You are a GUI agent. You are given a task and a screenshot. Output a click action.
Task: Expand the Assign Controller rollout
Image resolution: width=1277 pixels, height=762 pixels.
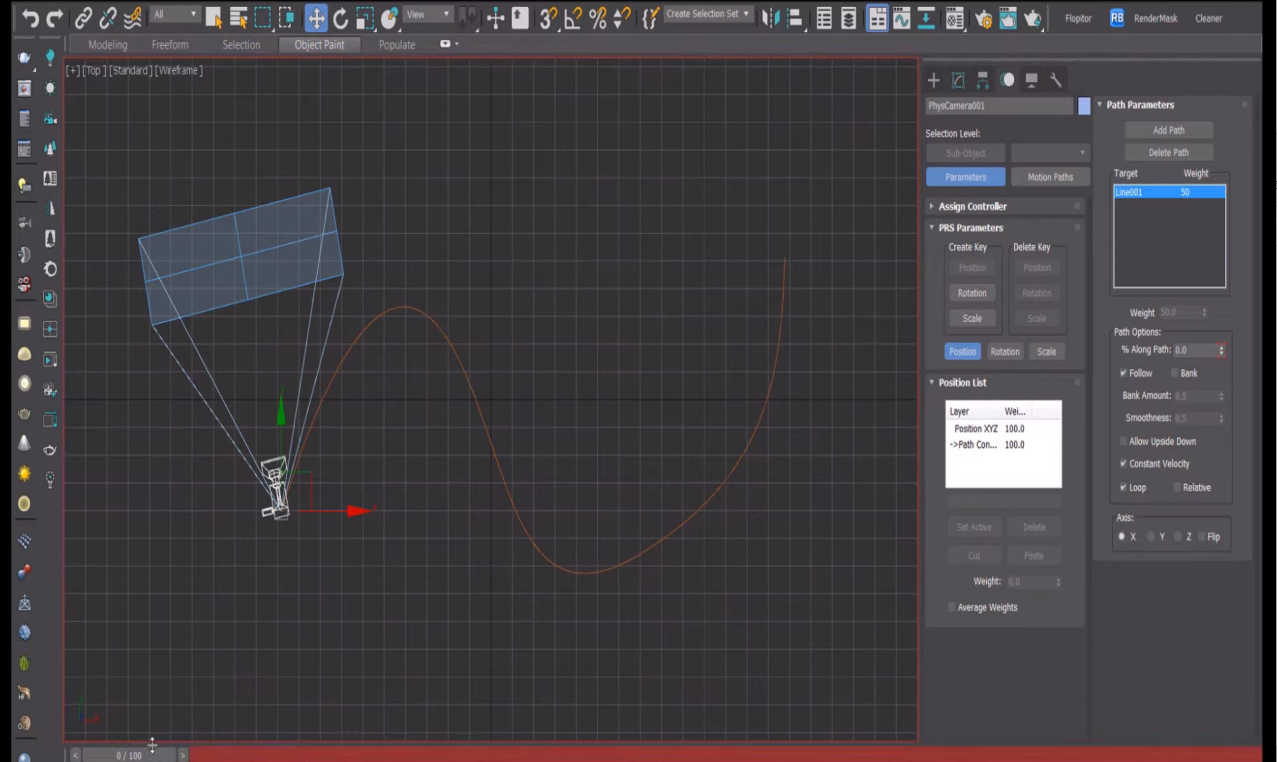(x=972, y=206)
